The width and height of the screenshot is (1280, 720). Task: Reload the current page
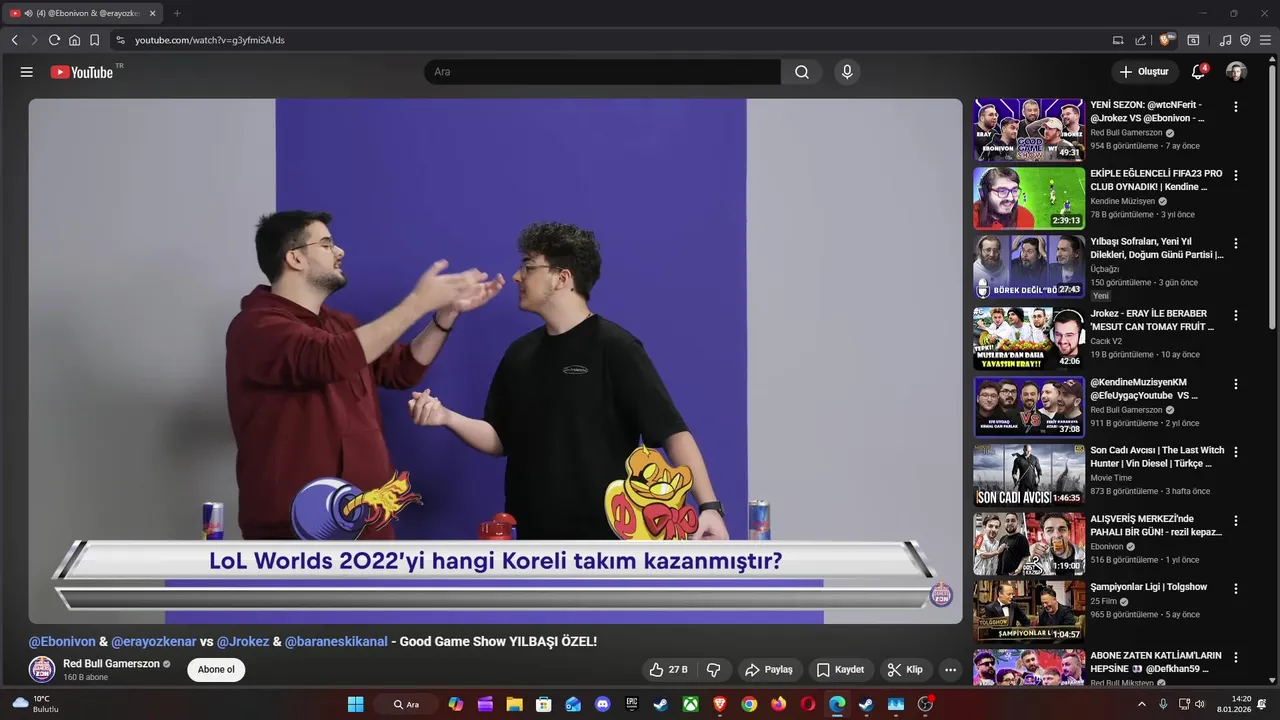pyautogui.click(x=54, y=40)
